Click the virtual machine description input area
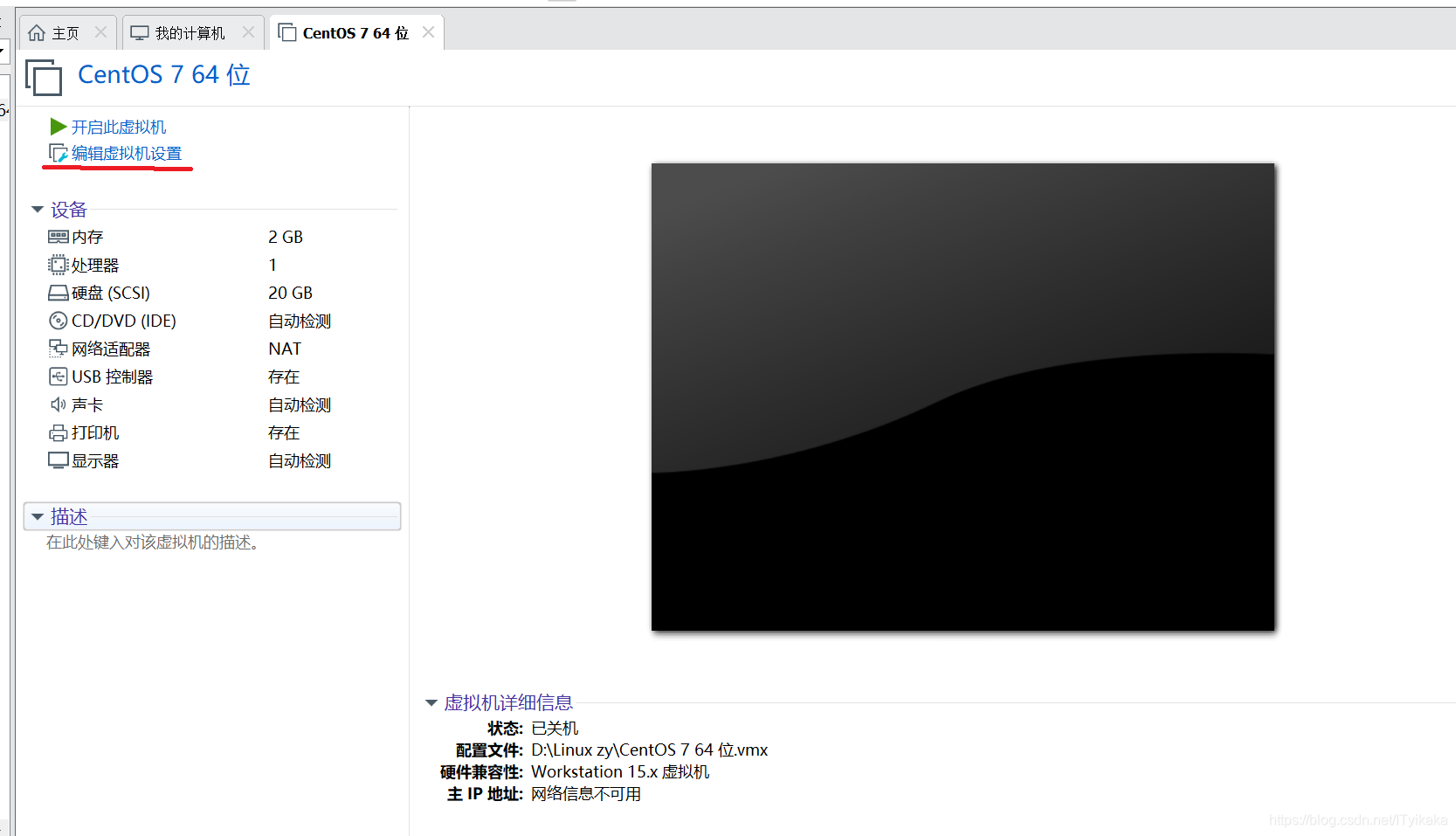Image resolution: width=1456 pixels, height=836 pixels. coord(153,542)
